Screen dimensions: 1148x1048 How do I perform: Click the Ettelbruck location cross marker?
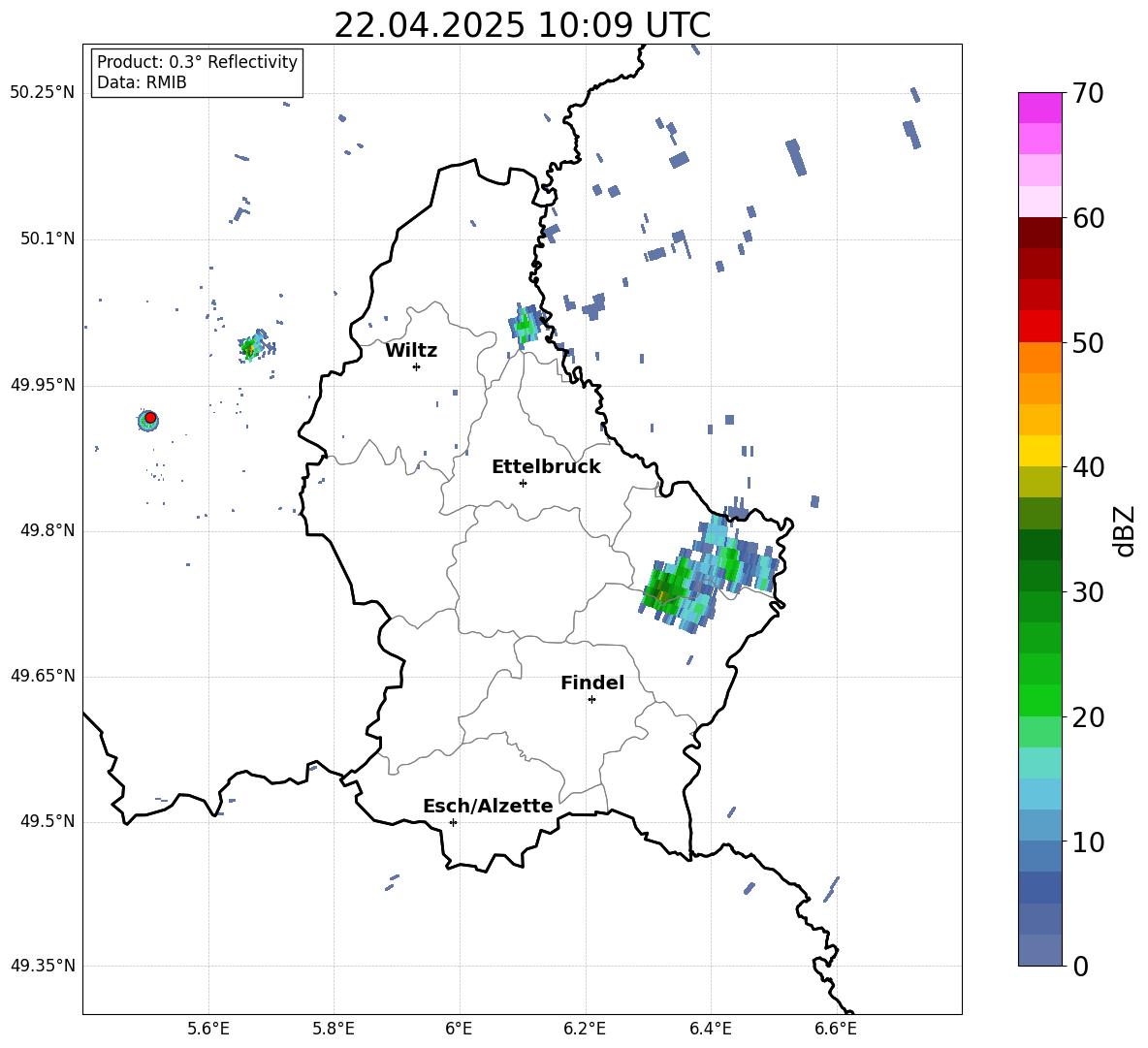point(523,483)
